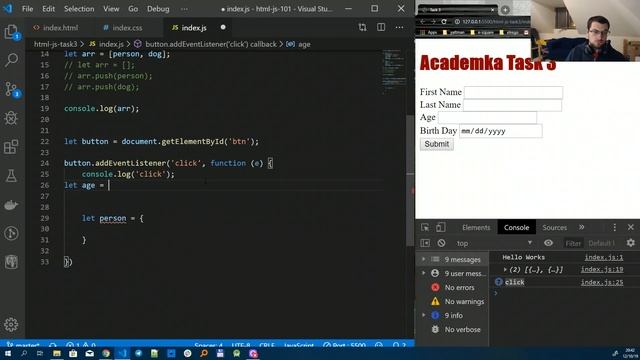Open index.js:1 source link
Image resolution: width=640 pixels, height=360 pixels.
click(604, 257)
